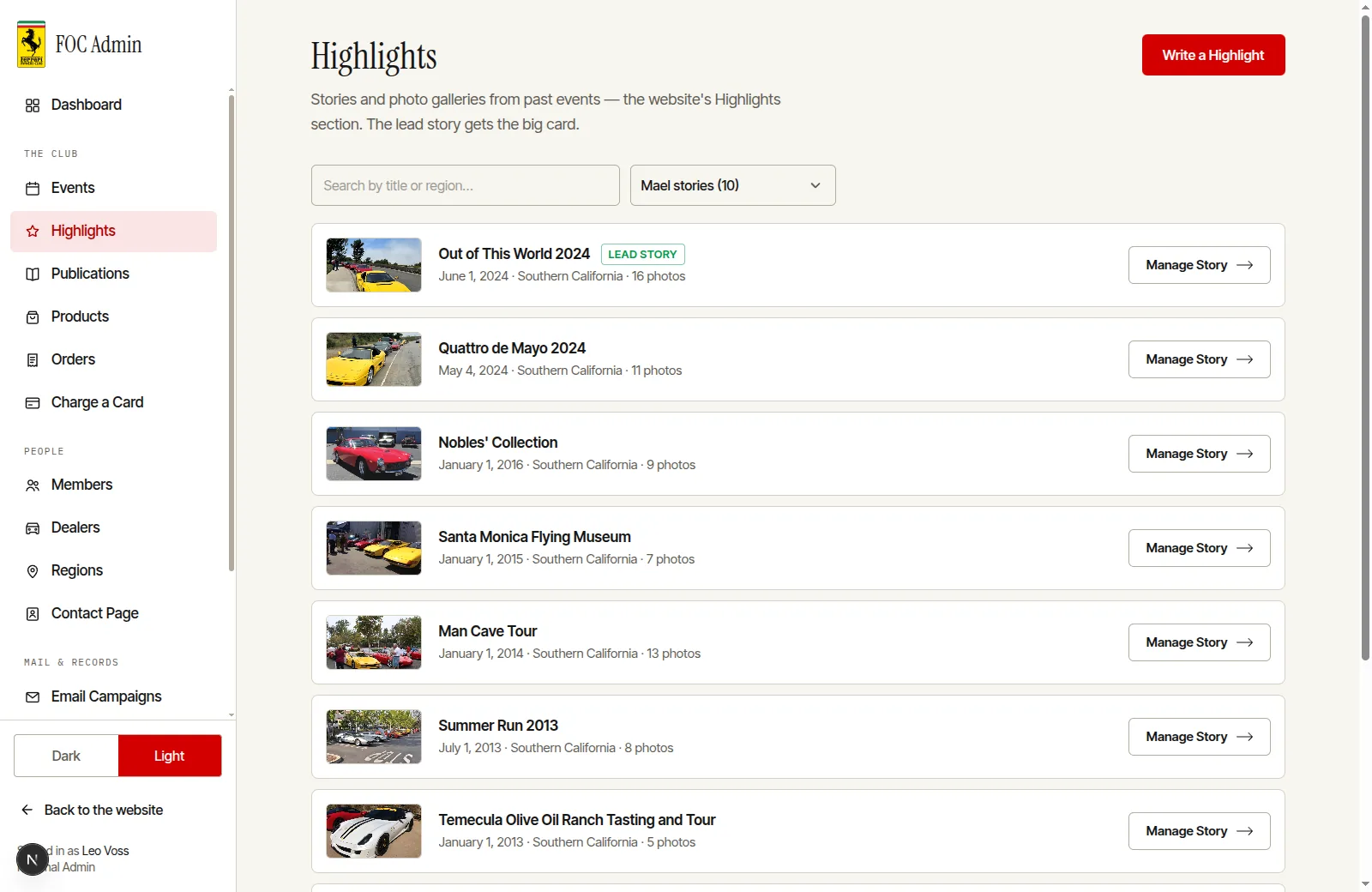The height and width of the screenshot is (892, 1372).
Task: Click the Santa Monica Flying Museum title
Action: [534, 537]
